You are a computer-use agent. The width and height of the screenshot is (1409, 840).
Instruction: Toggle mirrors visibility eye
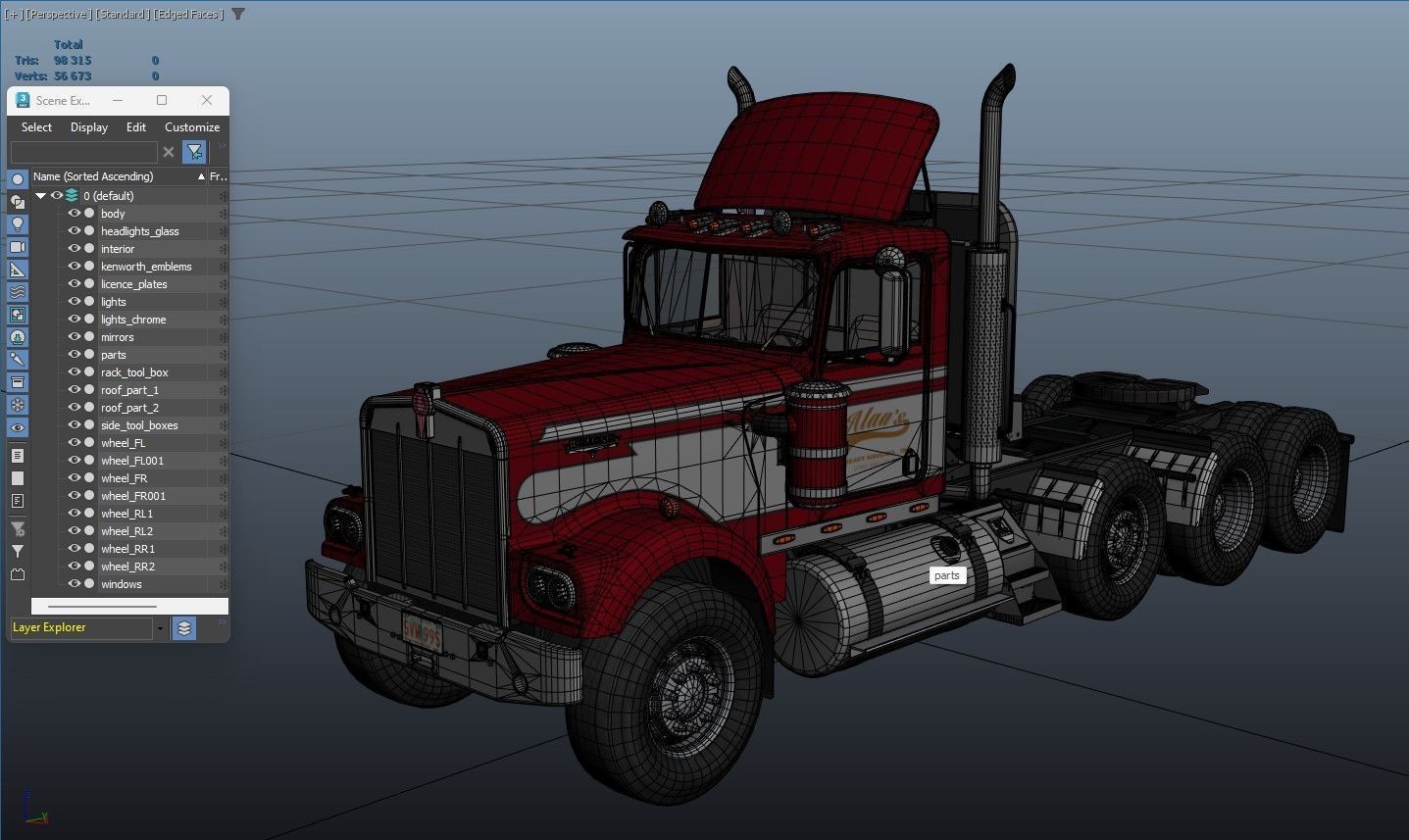[x=74, y=337]
